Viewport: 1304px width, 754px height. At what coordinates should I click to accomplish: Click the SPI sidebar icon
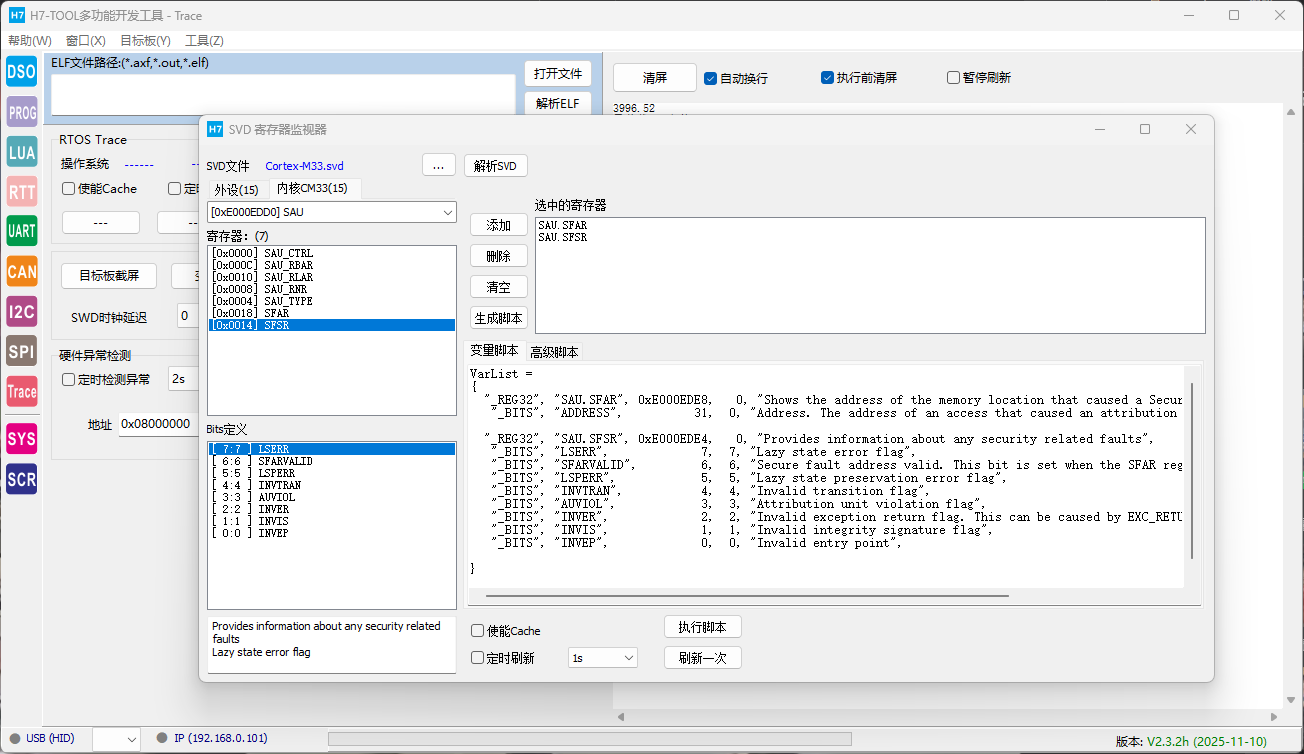point(21,351)
